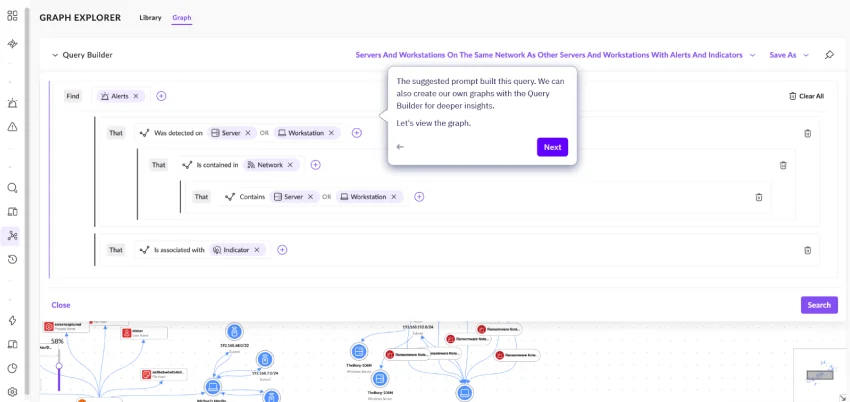Delete the 'Is contained in' condition row
Image resolution: width=850 pixels, height=402 pixels.
783,165
